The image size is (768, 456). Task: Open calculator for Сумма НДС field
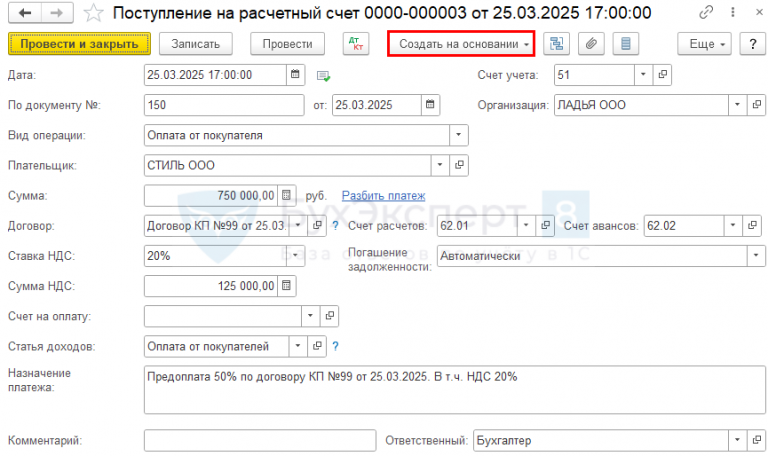click(287, 286)
